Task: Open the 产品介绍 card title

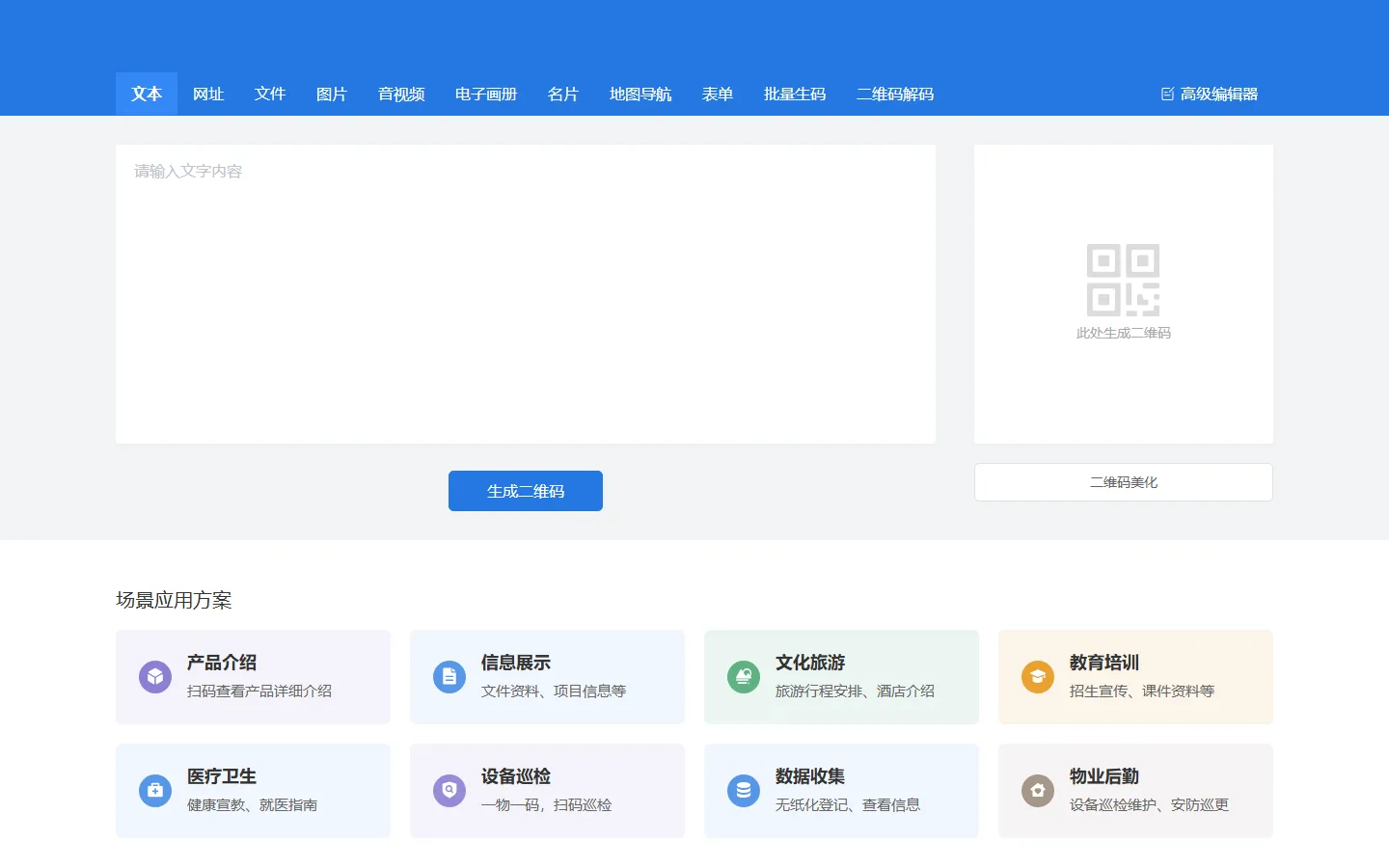Action: pyautogui.click(x=222, y=663)
